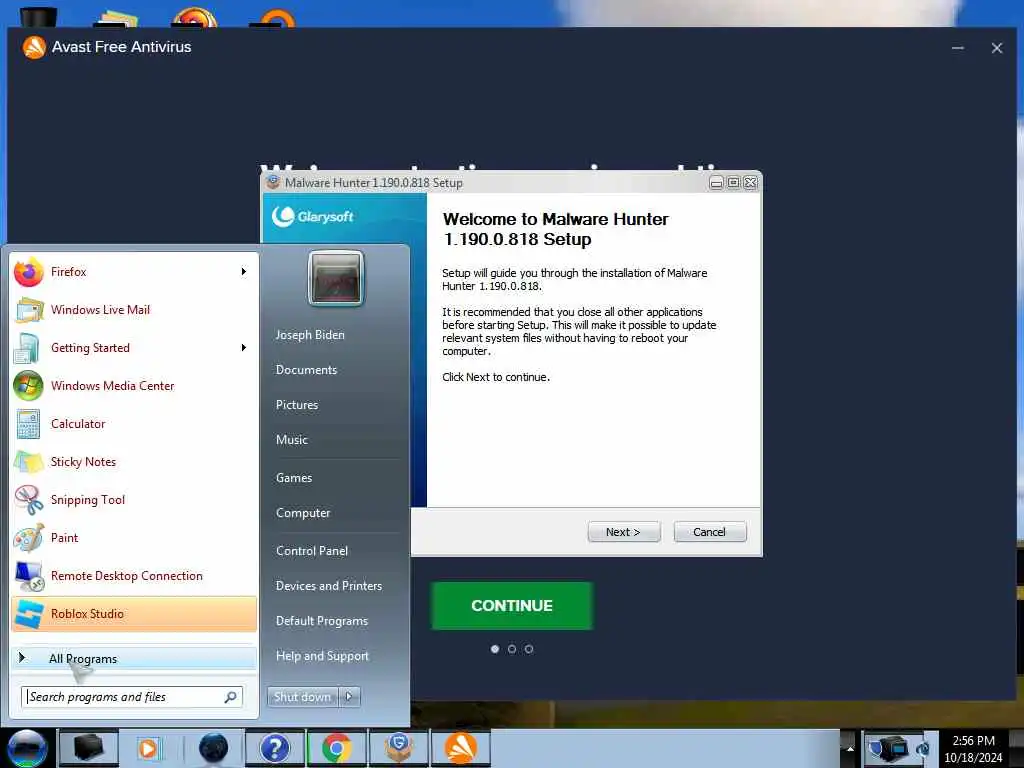1024x768 pixels.
Task: Open Computer from the Start menu
Action: tap(303, 513)
